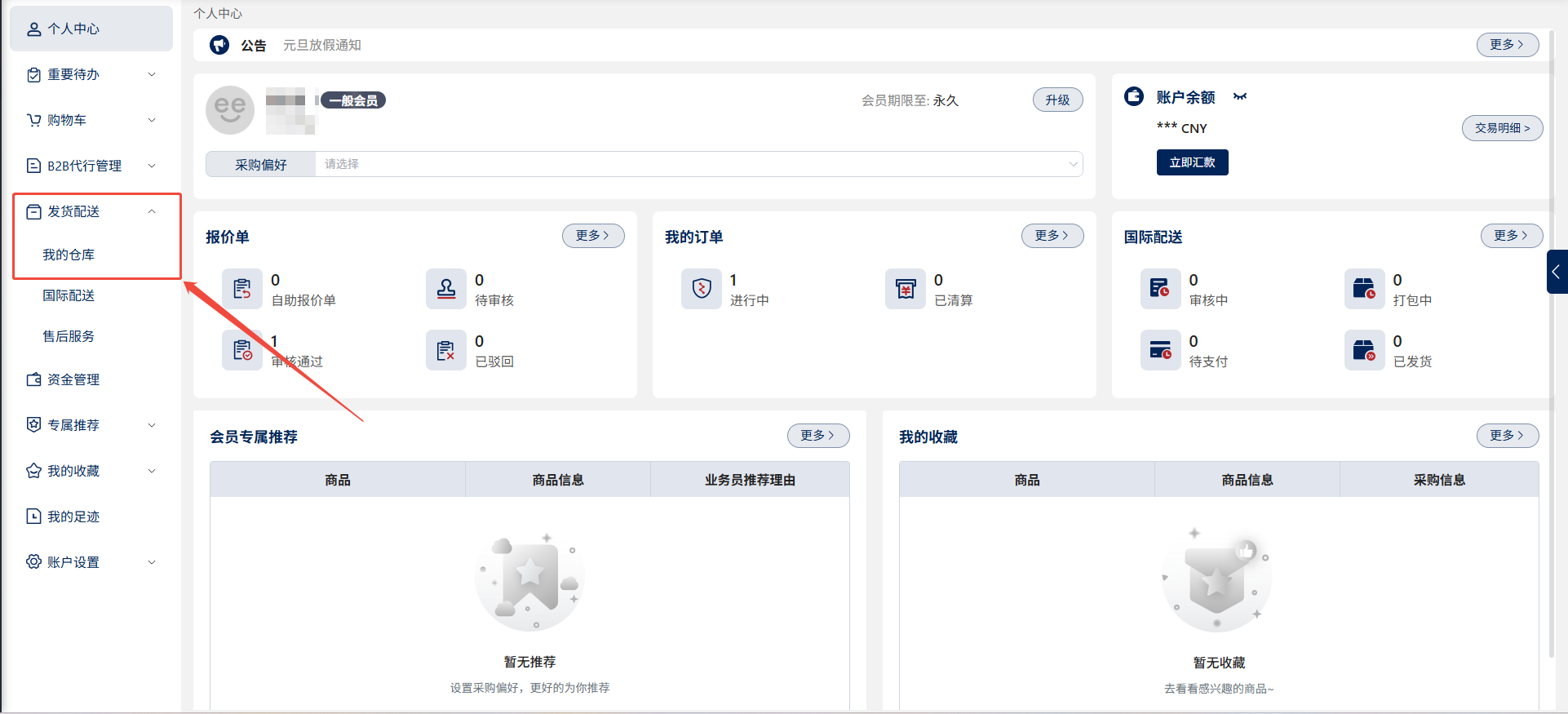Click the 已清算 orders icon
Screen dimensions: 1568x714
(x=906, y=289)
